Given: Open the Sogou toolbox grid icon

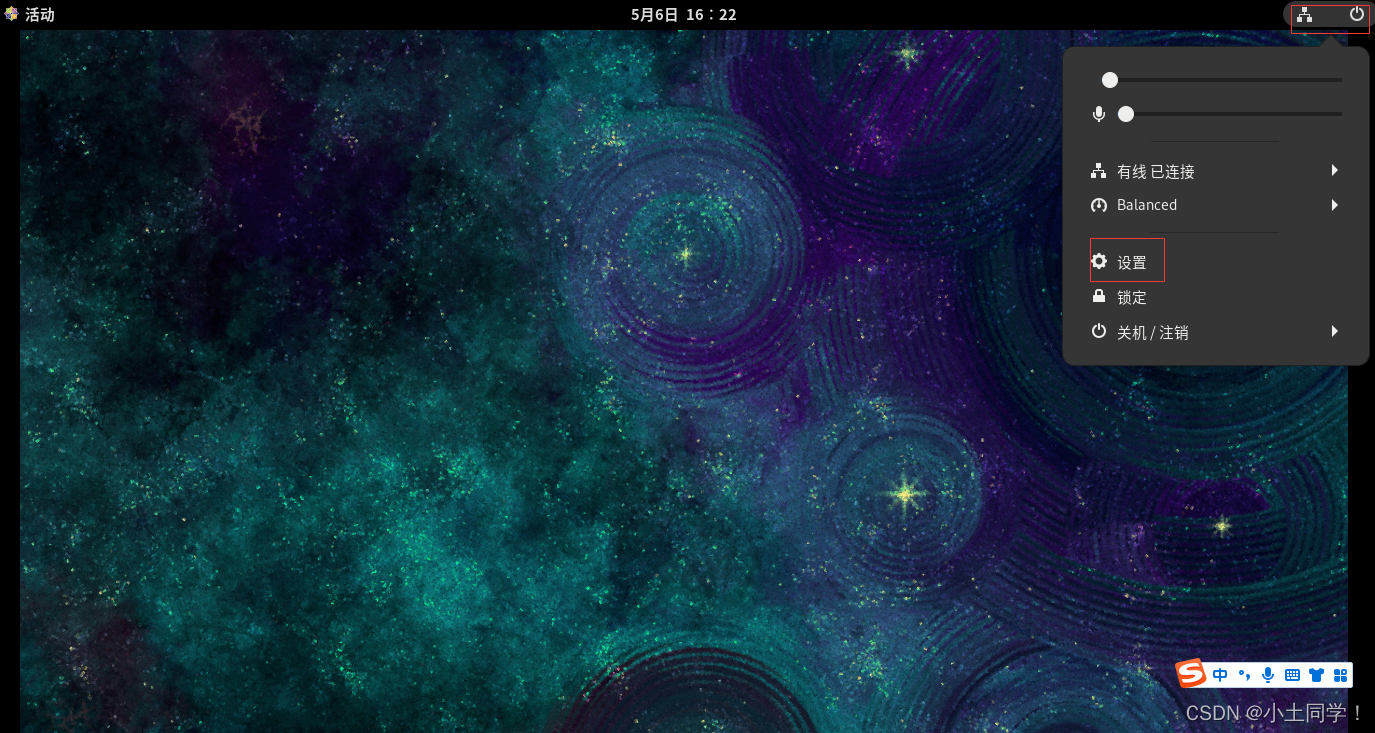Looking at the screenshot, I should coord(1340,675).
